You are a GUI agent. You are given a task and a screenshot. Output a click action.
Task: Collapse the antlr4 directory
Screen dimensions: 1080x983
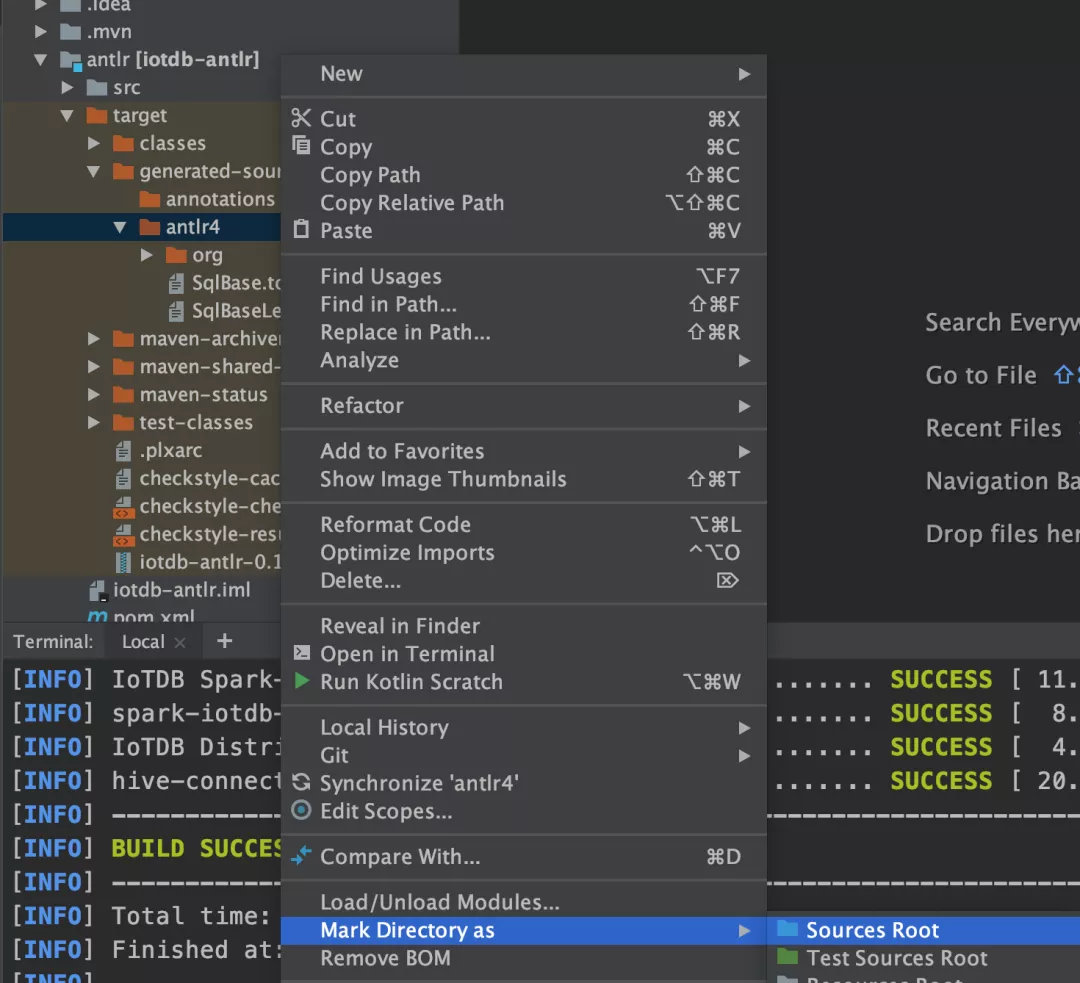[118, 226]
